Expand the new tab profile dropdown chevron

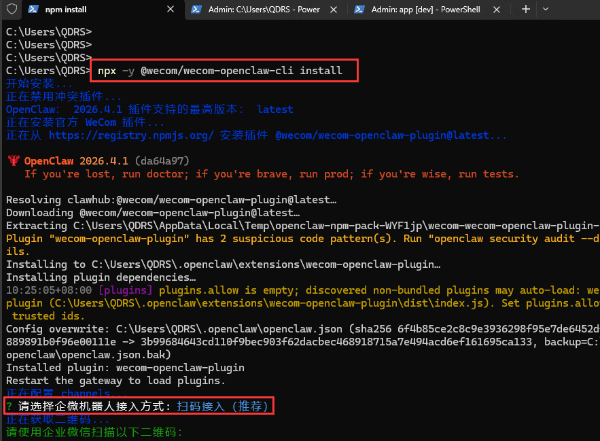tap(547, 10)
